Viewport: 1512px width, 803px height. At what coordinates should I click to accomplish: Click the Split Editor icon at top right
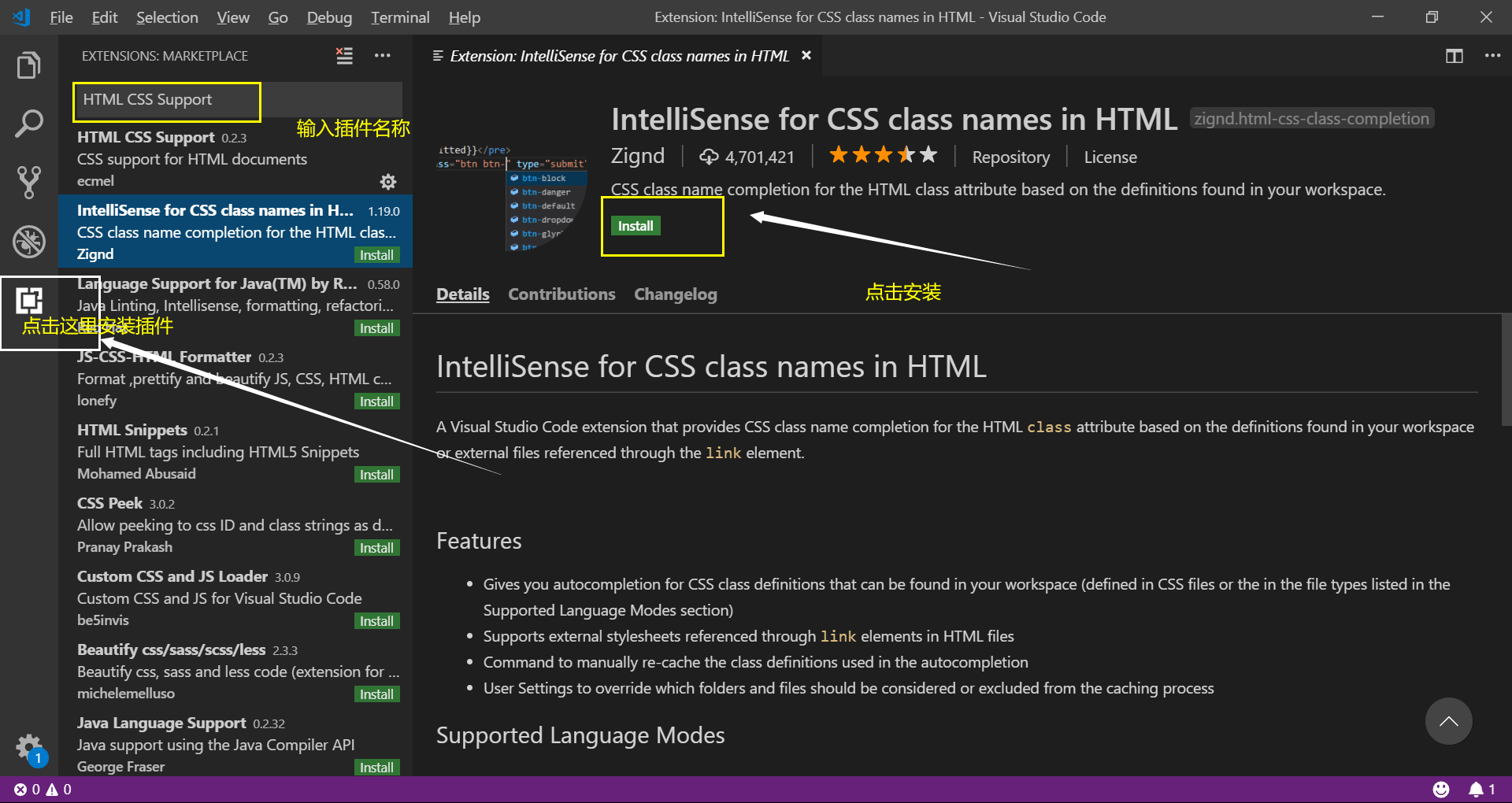click(x=1454, y=56)
